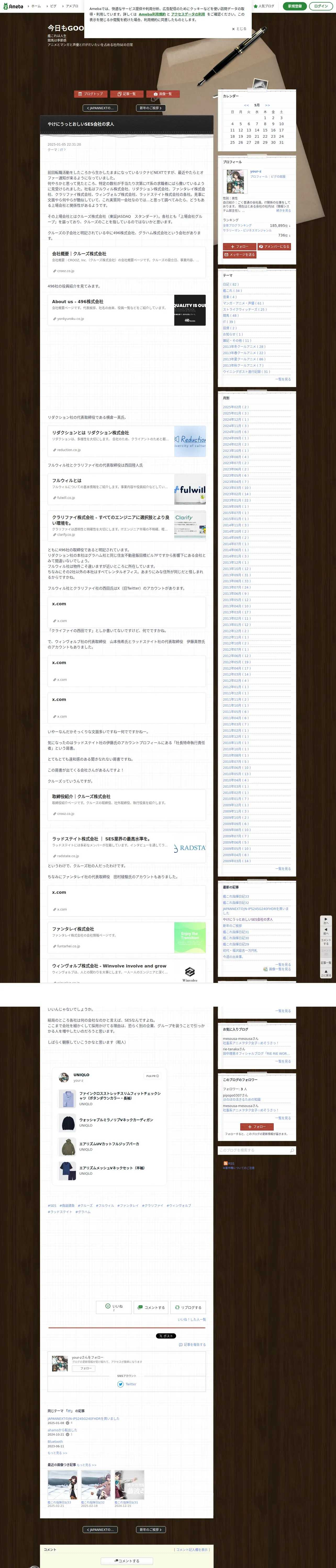Viewport: 336px width, 1568px height.
Task: Open the クルーズ株式会社 会社概要 link card
Action: pos(127,262)
